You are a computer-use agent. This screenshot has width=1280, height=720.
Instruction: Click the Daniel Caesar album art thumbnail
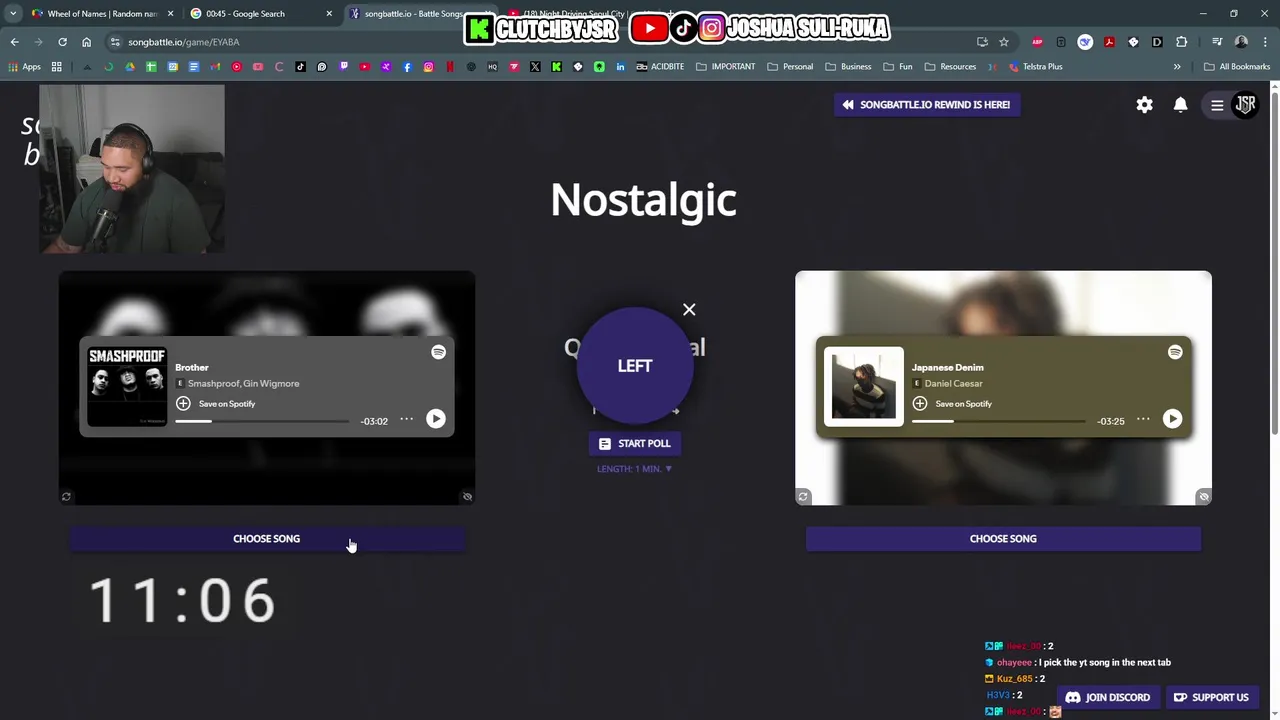pyautogui.click(x=864, y=387)
